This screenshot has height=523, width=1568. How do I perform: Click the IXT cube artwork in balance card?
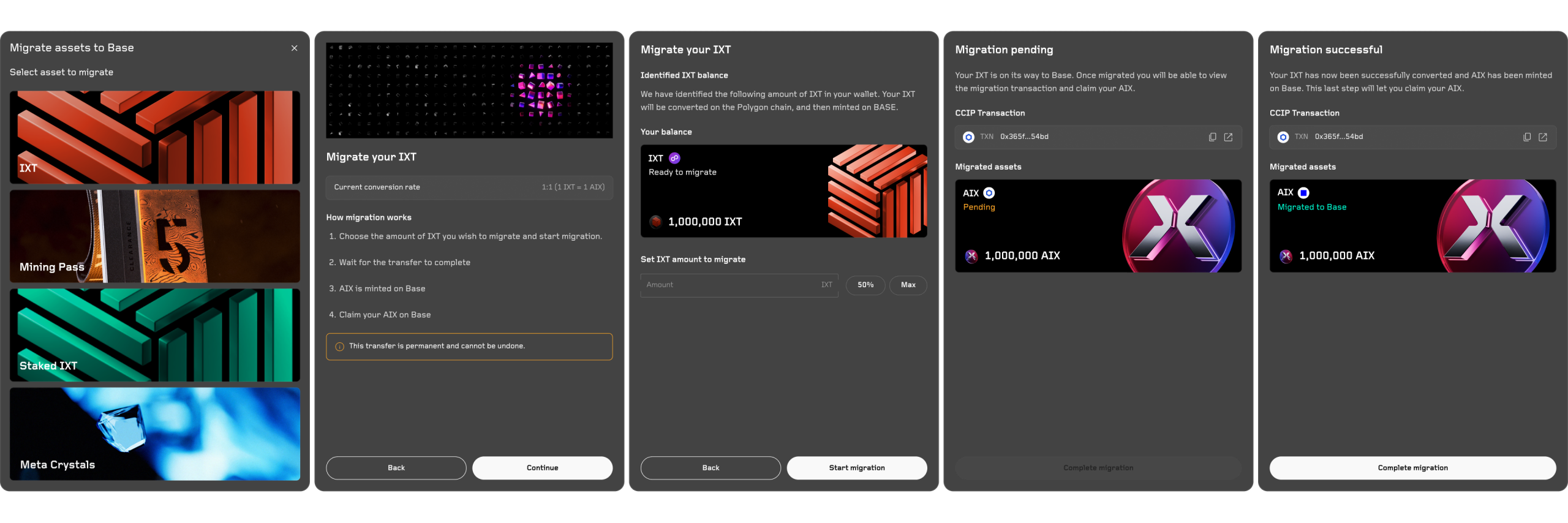click(877, 191)
